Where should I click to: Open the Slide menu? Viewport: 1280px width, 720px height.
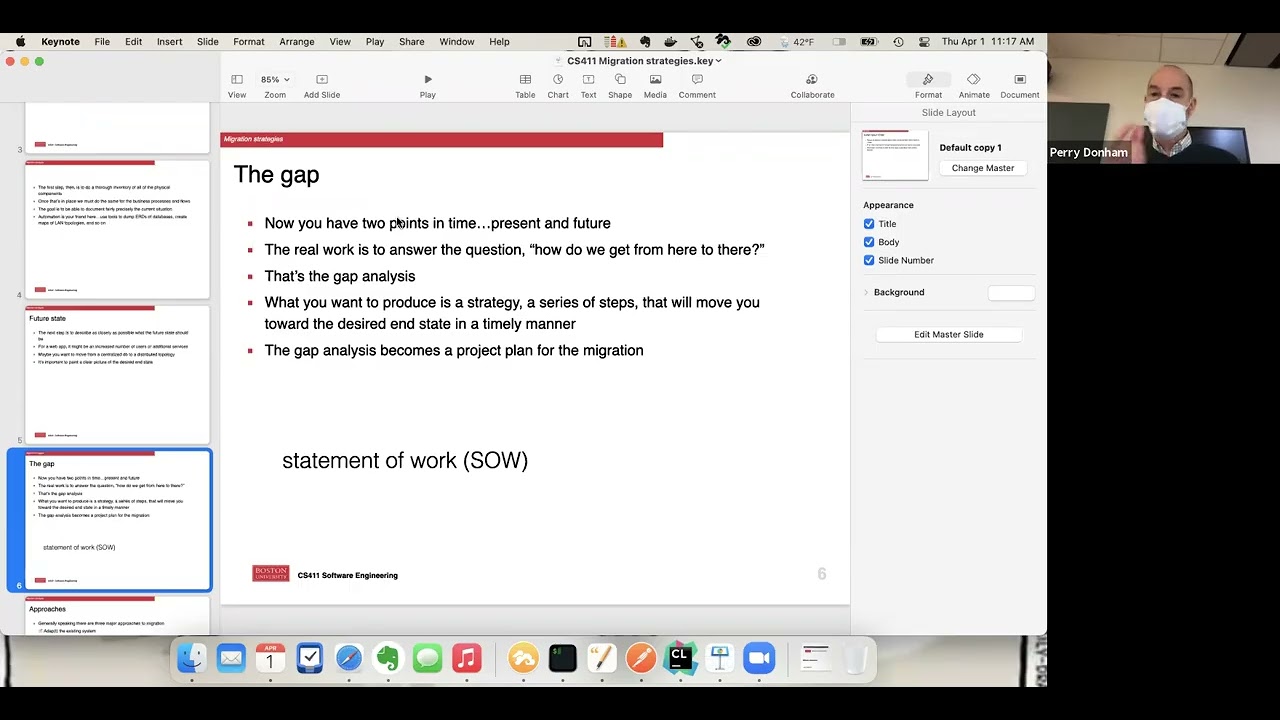[208, 42]
